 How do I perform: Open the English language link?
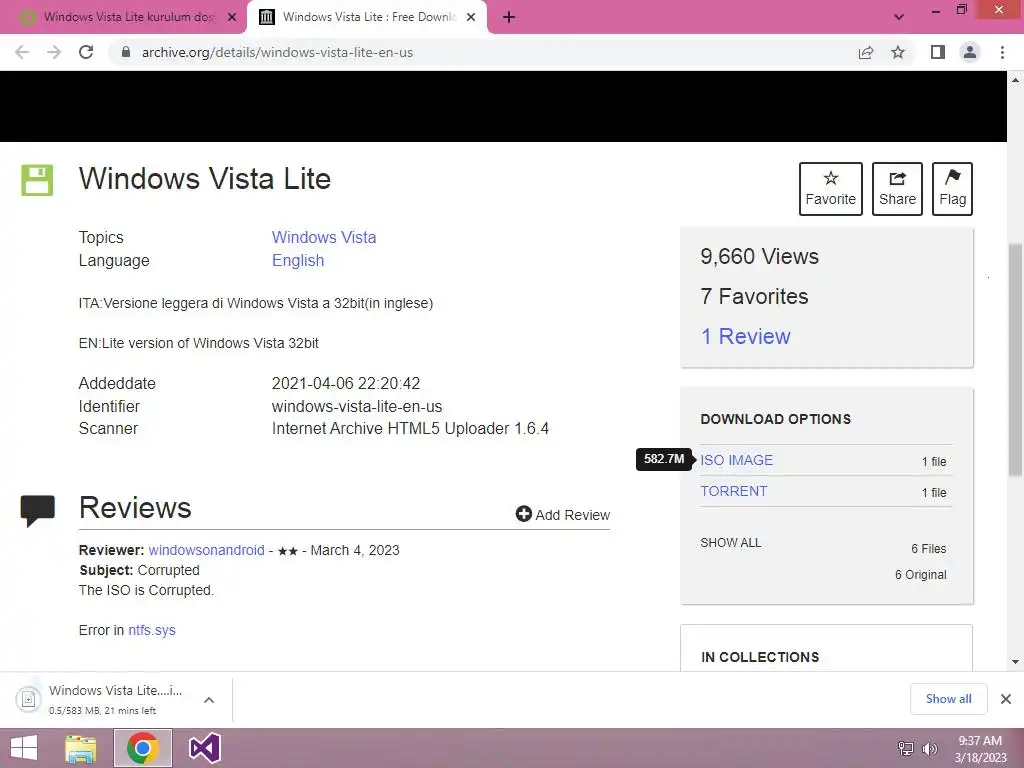[298, 260]
